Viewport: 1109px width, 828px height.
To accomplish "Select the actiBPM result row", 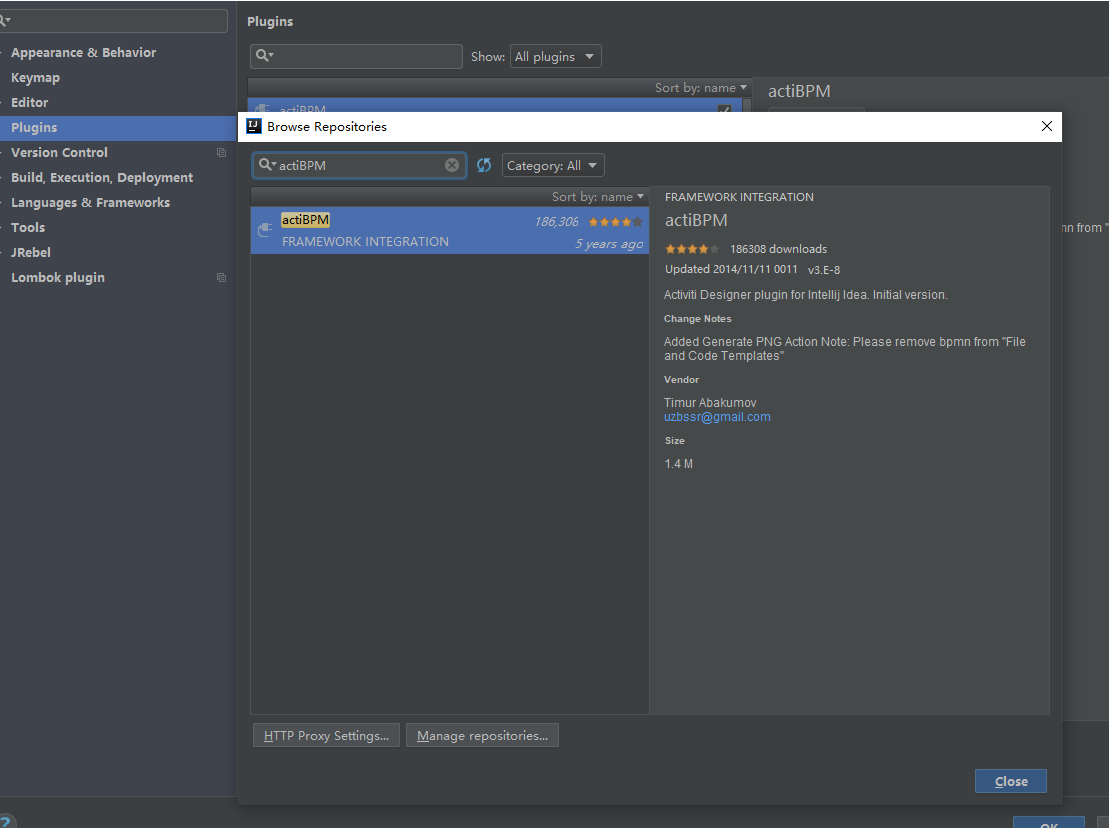I will 450,231.
